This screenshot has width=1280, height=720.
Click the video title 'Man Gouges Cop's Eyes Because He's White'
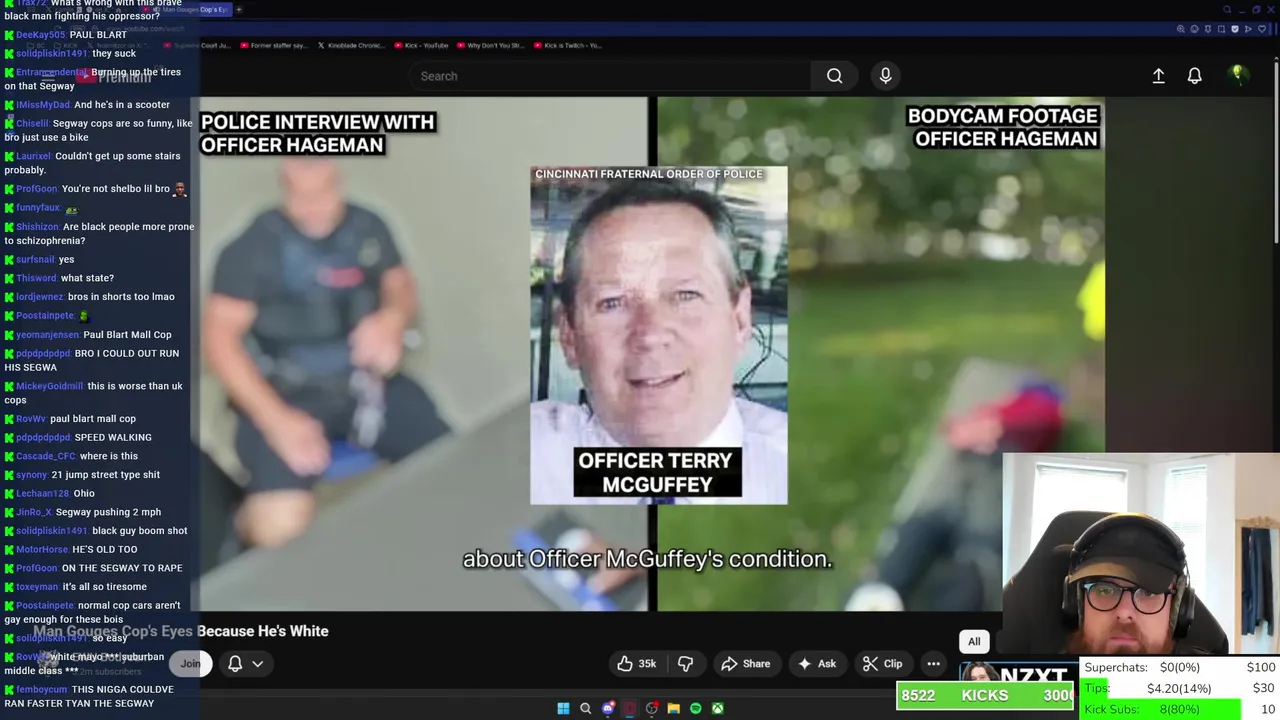(181, 631)
